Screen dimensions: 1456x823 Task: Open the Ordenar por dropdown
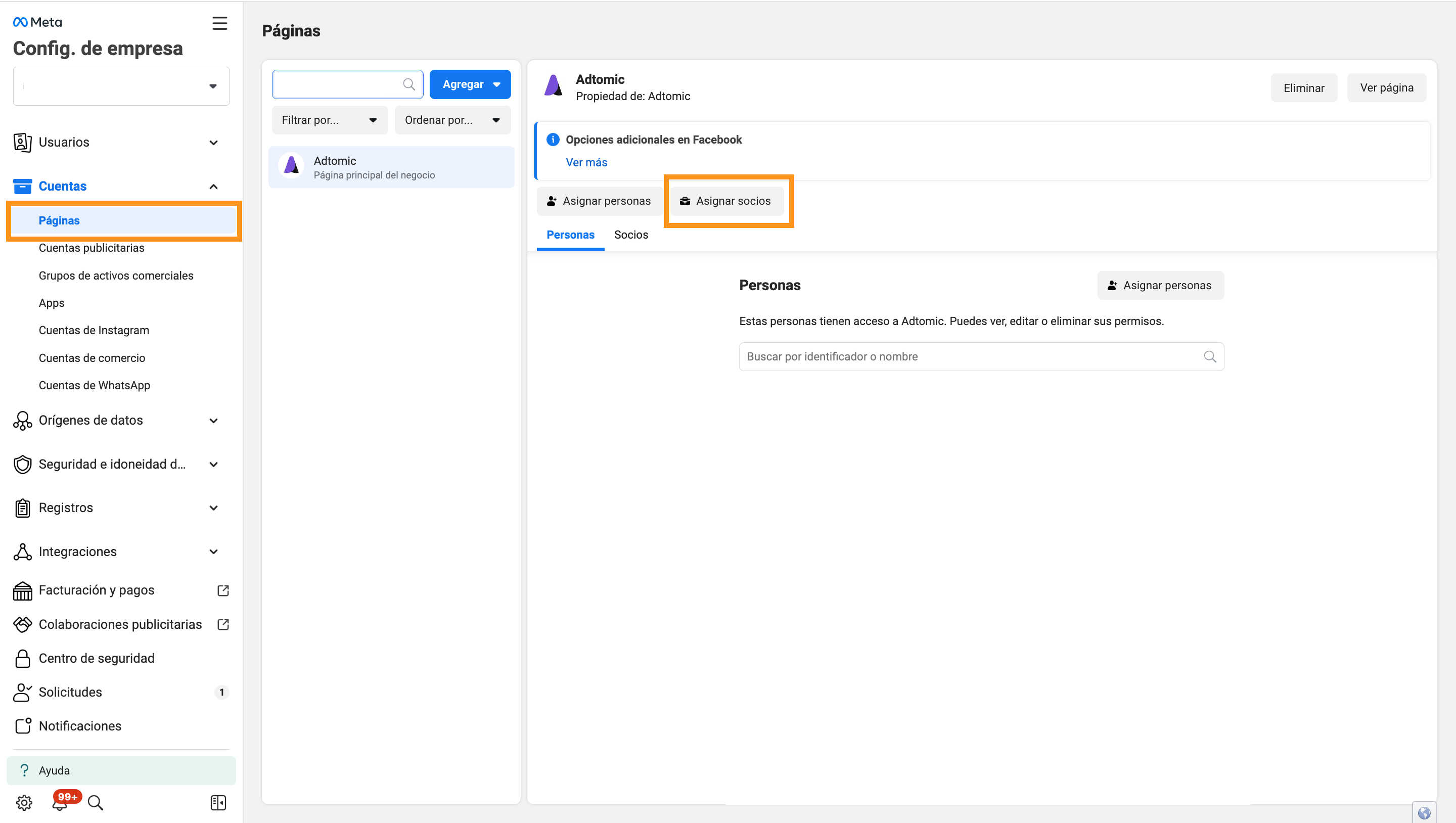[x=452, y=120]
